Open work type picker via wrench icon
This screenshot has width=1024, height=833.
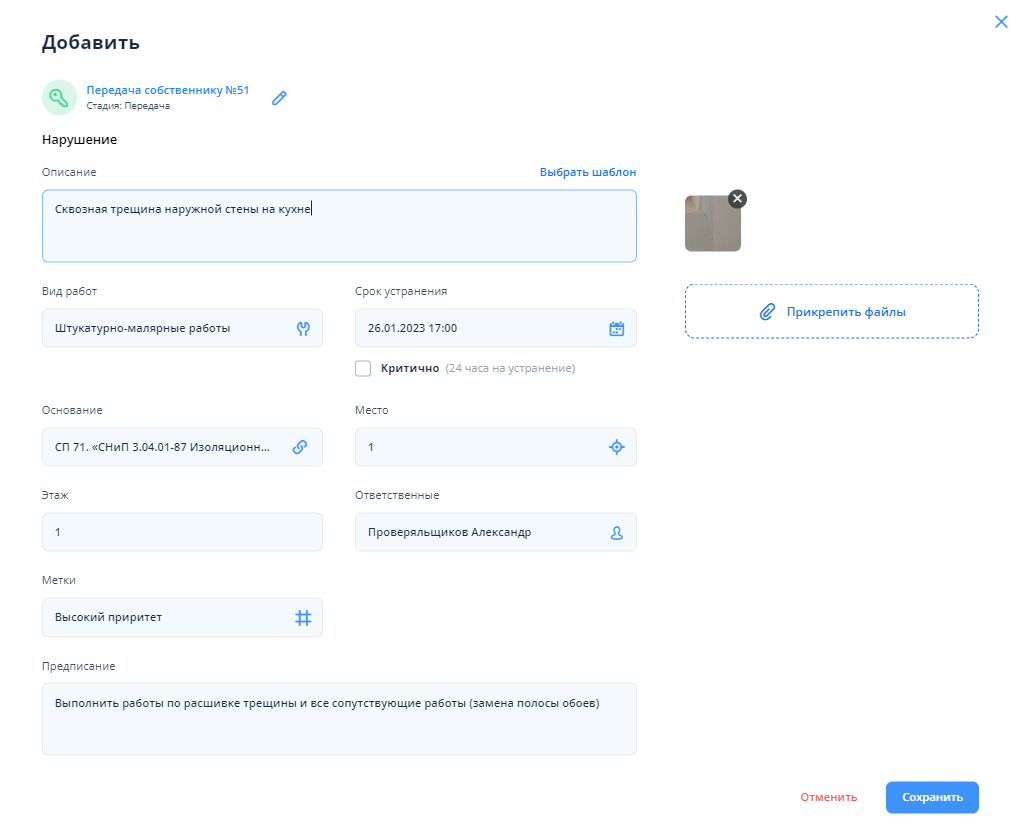(304, 328)
